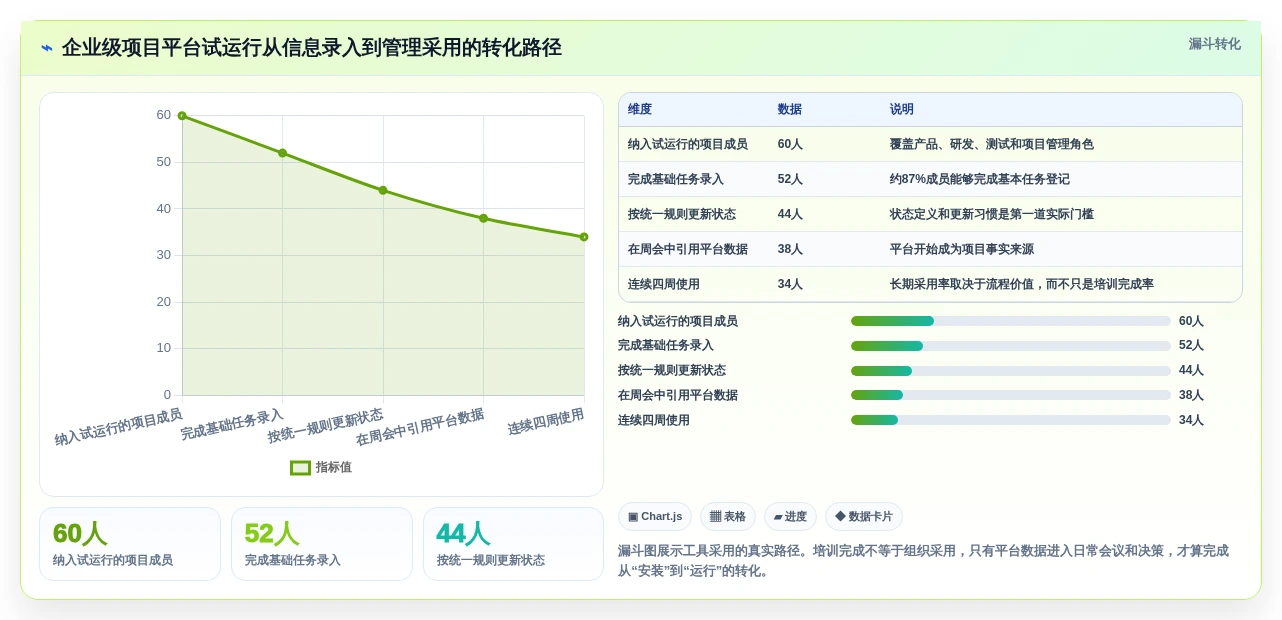Click the 按统一规则更新状态 progress bar

coord(1011,371)
